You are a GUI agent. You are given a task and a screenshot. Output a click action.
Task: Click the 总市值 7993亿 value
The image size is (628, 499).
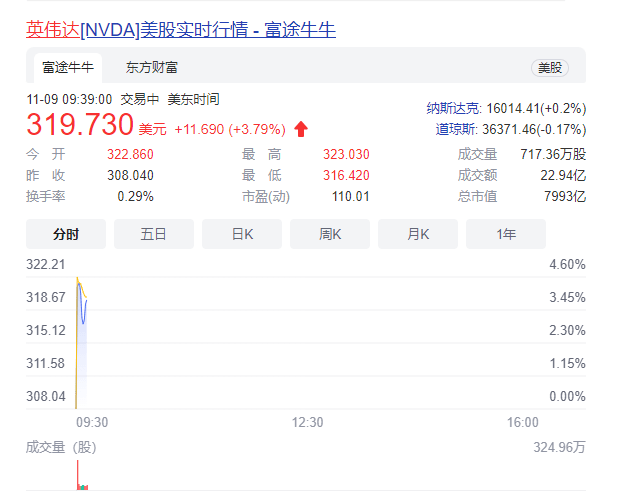click(566, 196)
